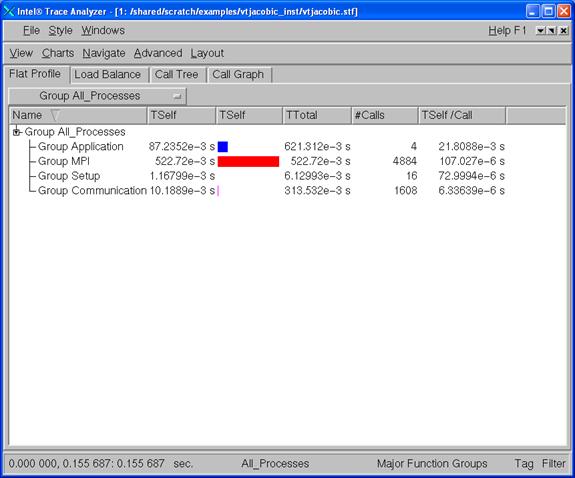The height and width of the screenshot is (478, 575).
Task: Click Tag in status bar
Action: 524,464
